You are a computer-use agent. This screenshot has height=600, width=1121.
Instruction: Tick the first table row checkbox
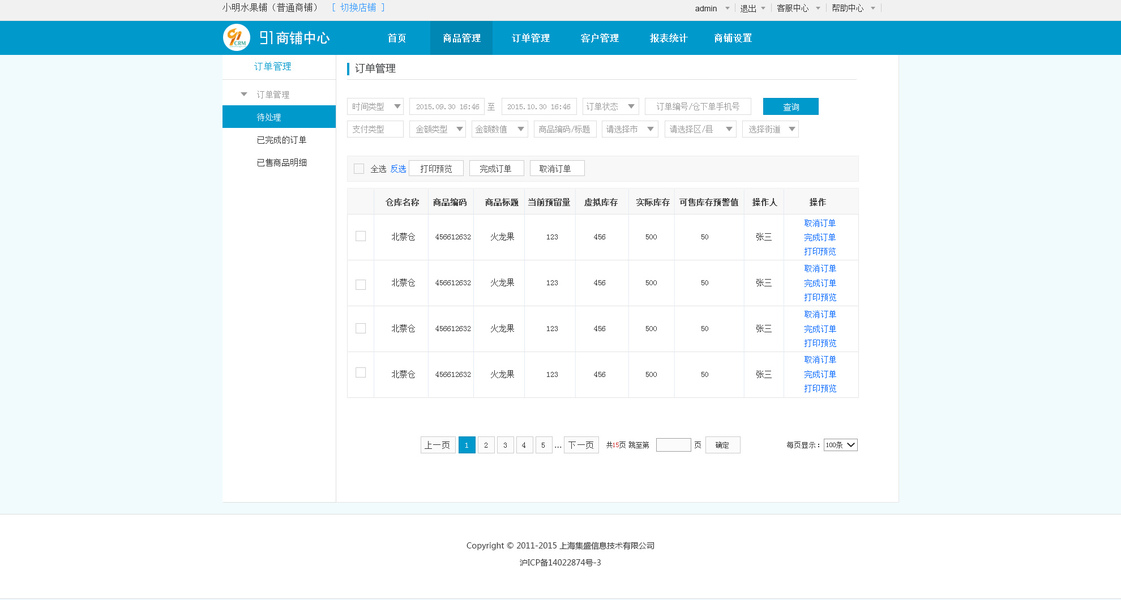point(360,236)
